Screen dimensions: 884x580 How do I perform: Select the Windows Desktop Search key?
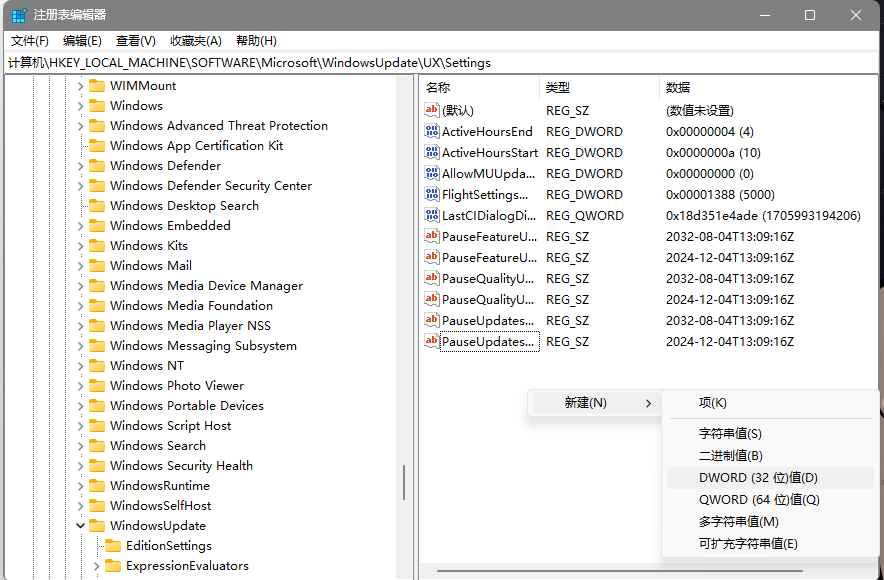pos(184,206)
